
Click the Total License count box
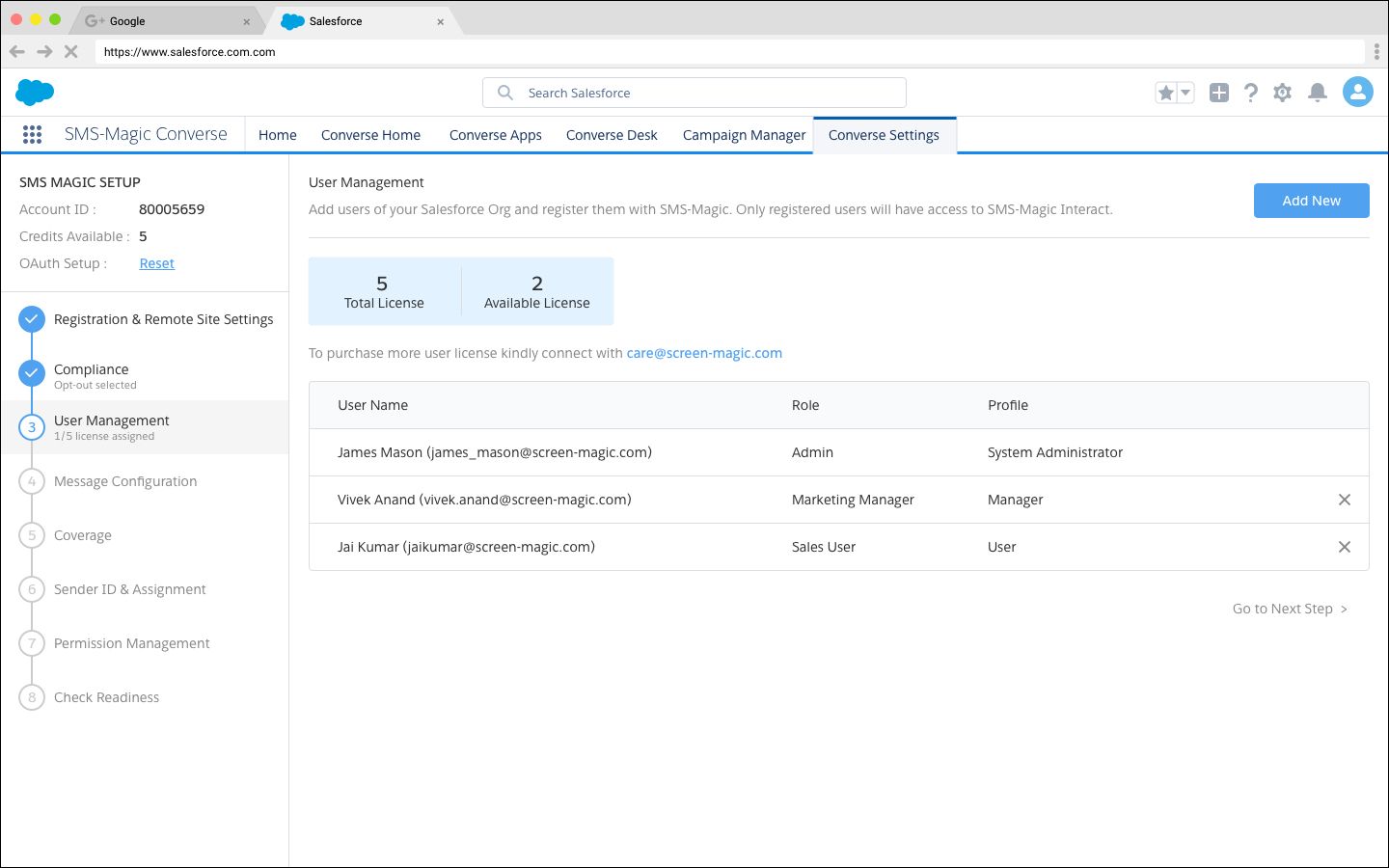click(384, 291)
